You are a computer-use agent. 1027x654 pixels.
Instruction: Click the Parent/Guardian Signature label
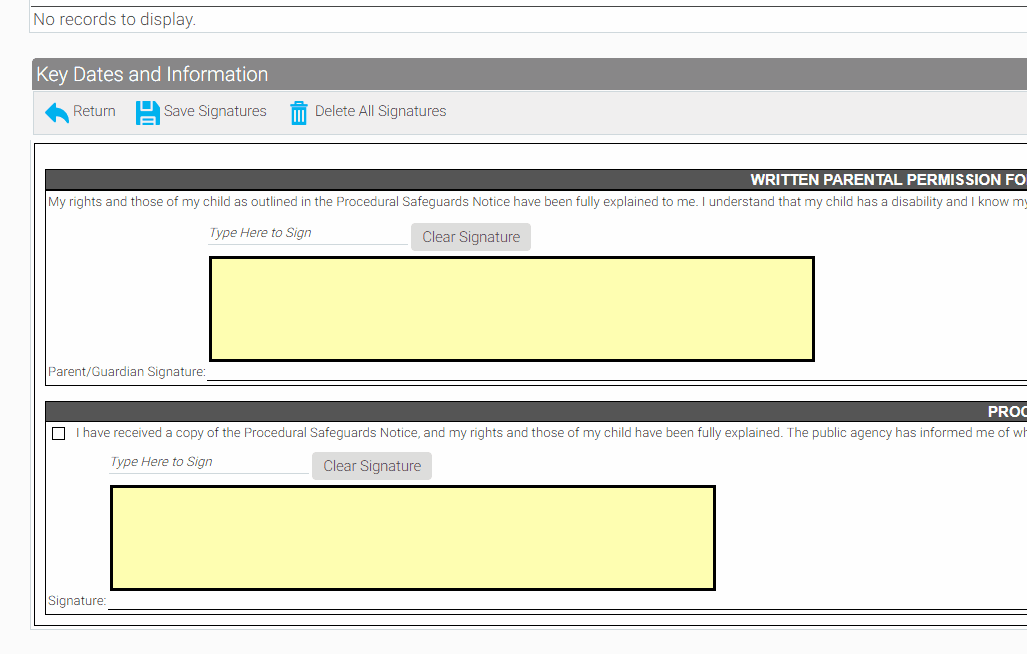click(x=126, y=372)
